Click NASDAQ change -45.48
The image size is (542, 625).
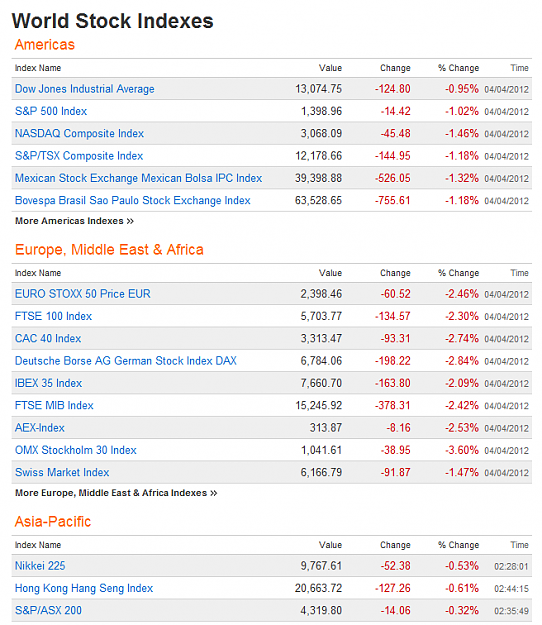pyautogui.click(x=395, y=134)
